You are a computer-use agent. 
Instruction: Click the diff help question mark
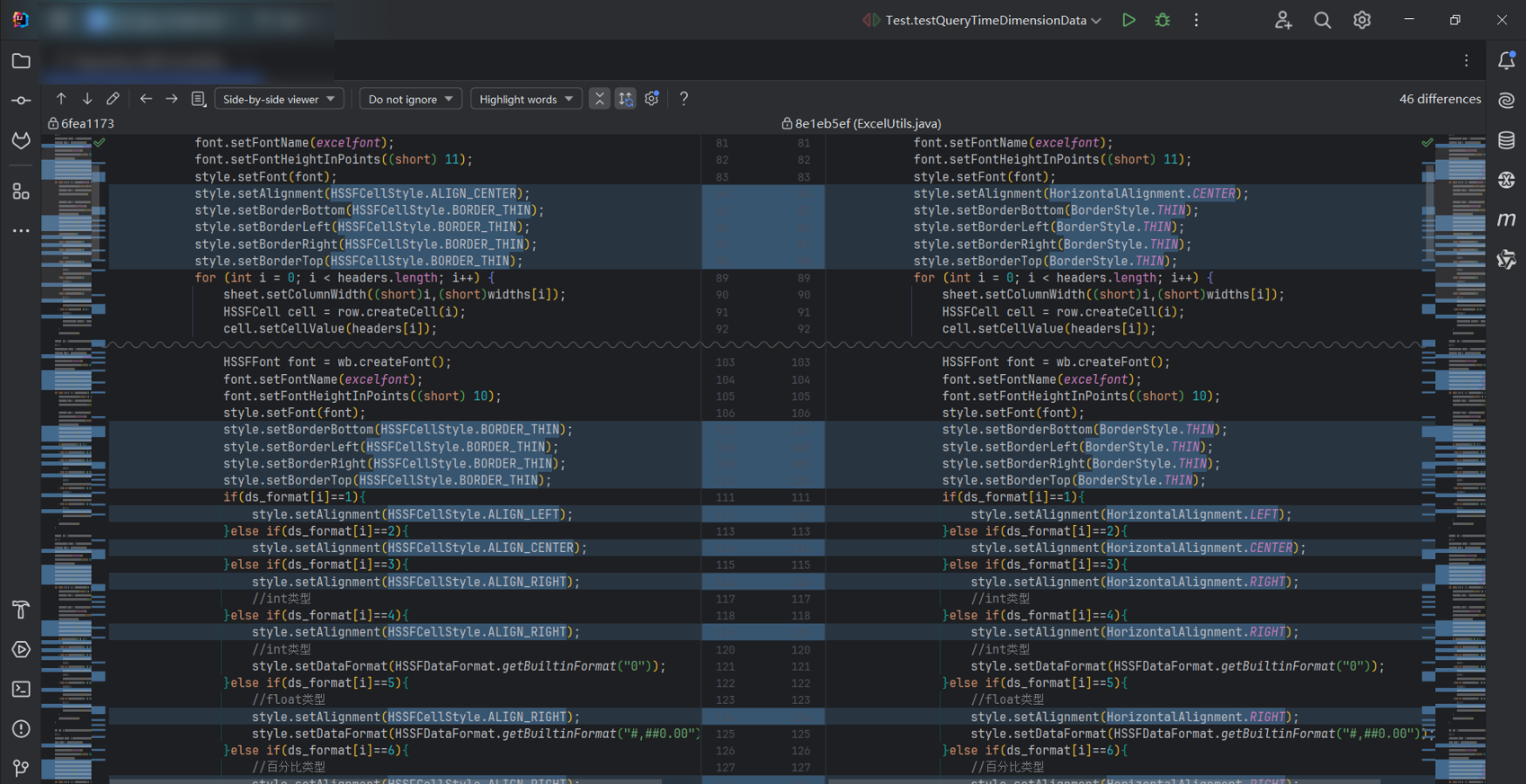coord(683,99)
